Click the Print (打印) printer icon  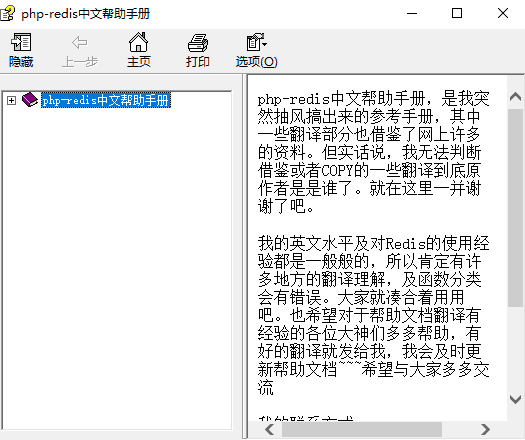(x=198, y=43)
